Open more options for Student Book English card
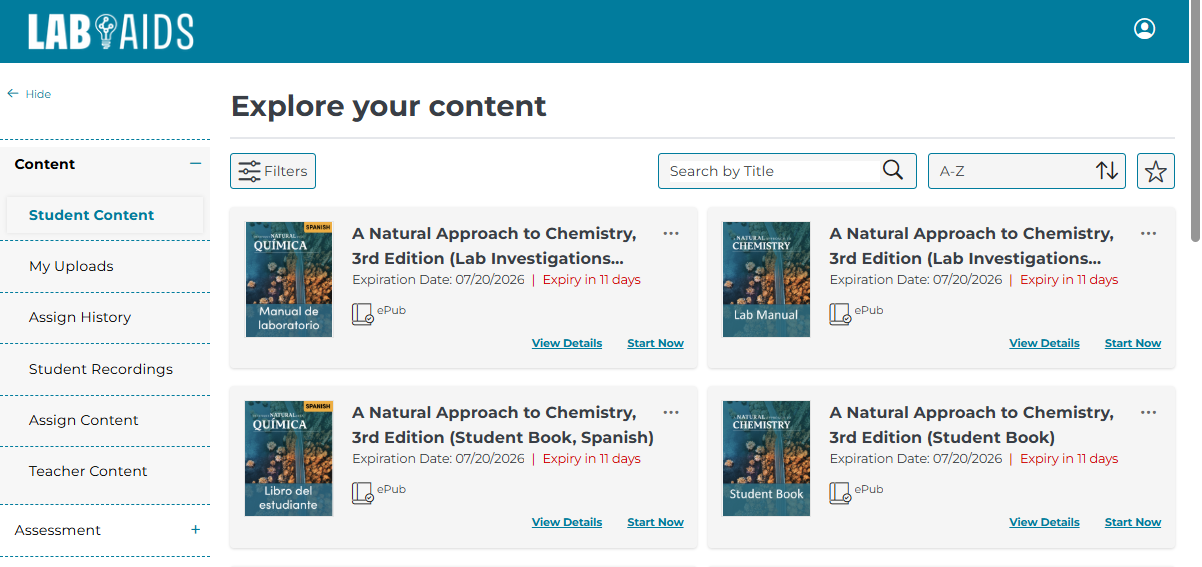Viewport: 1202px width, 567px height. point(1149,413)
